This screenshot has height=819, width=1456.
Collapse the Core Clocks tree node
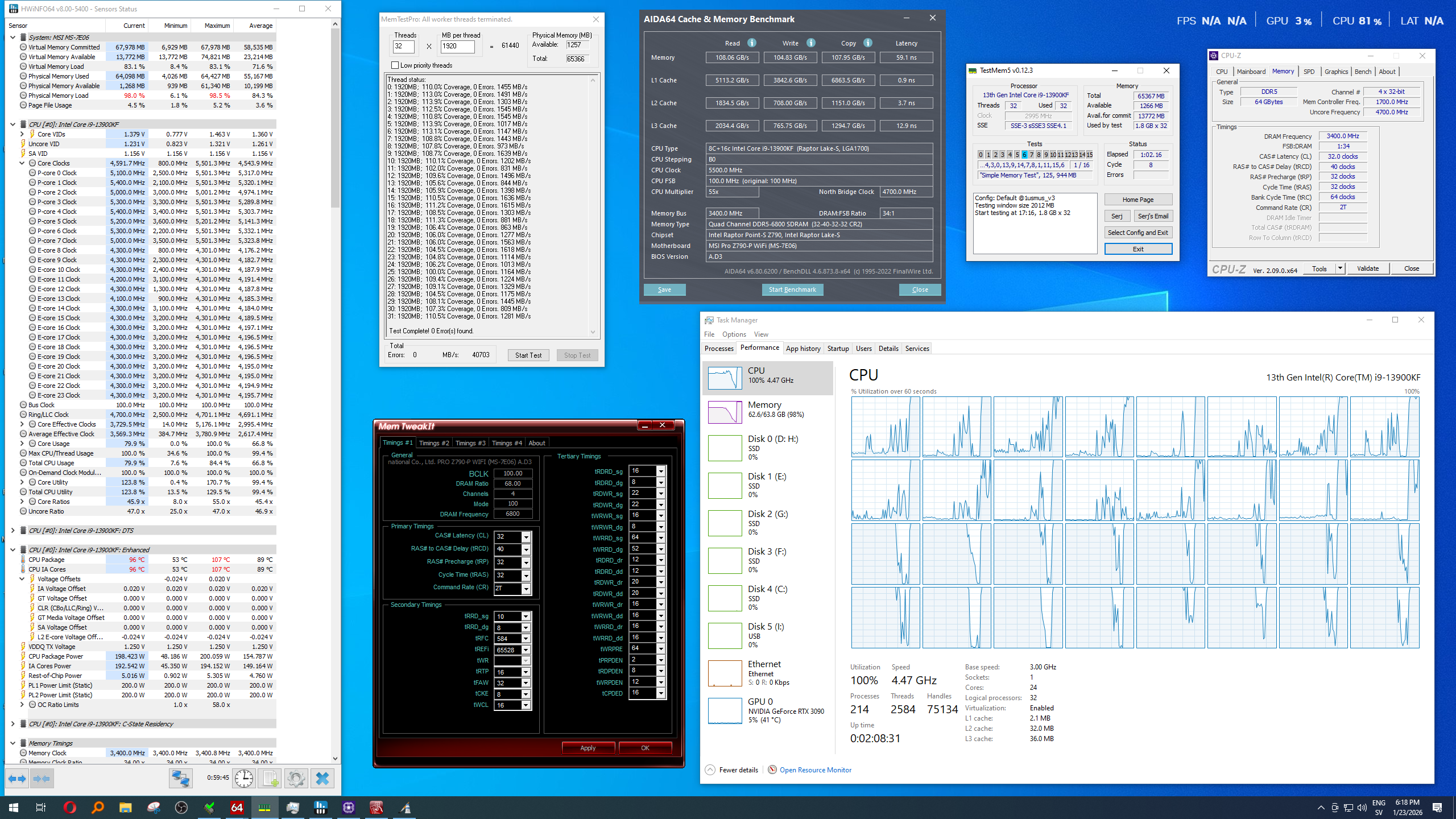(22, 163)
